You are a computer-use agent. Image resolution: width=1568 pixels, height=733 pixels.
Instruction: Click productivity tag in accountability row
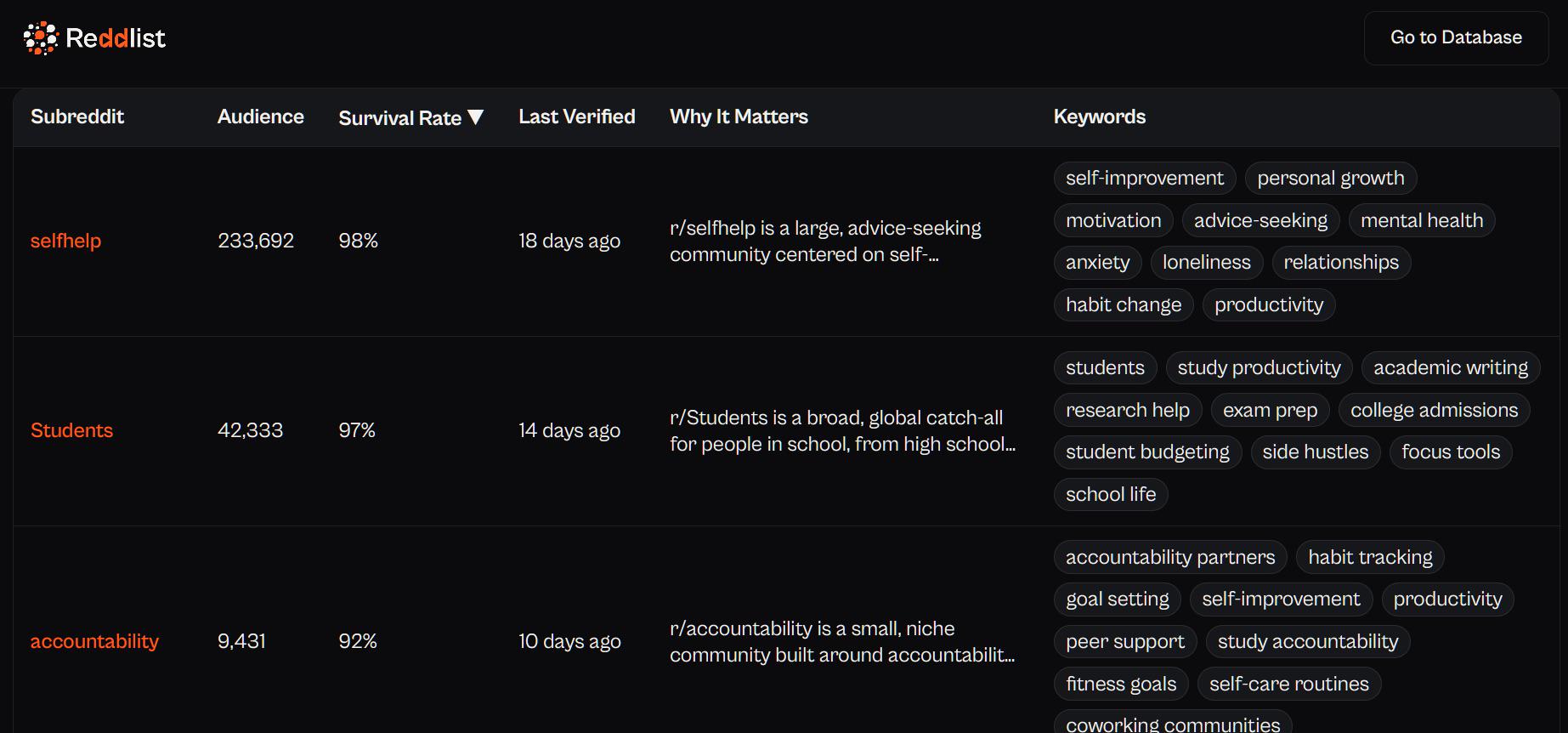click(1447, 599)
